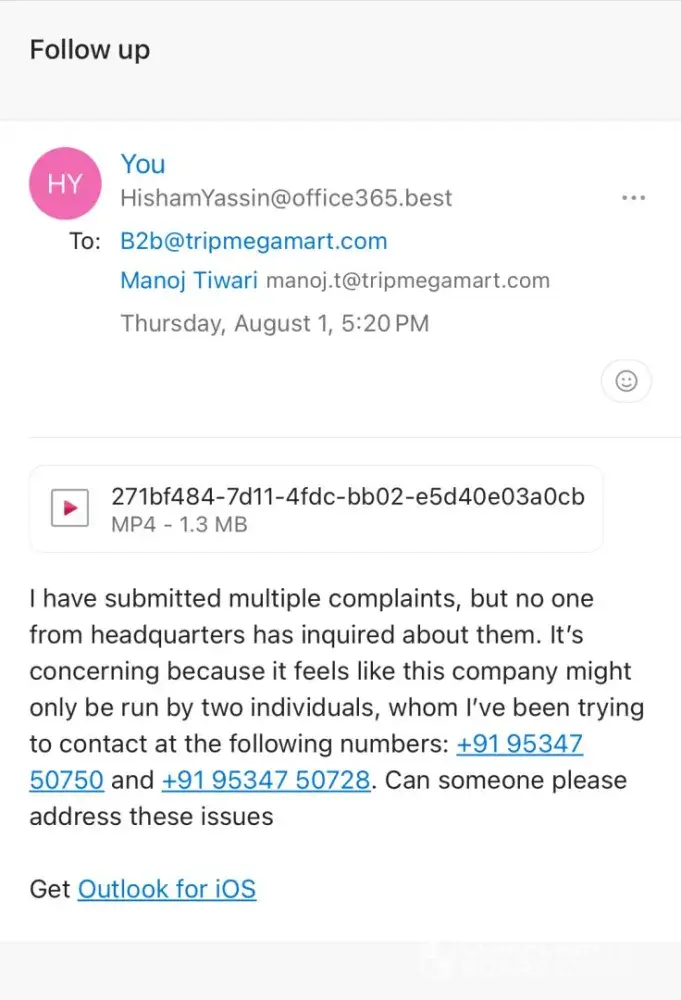Tap sender address HishamYassin@office365.best

(x=286, y=198)
